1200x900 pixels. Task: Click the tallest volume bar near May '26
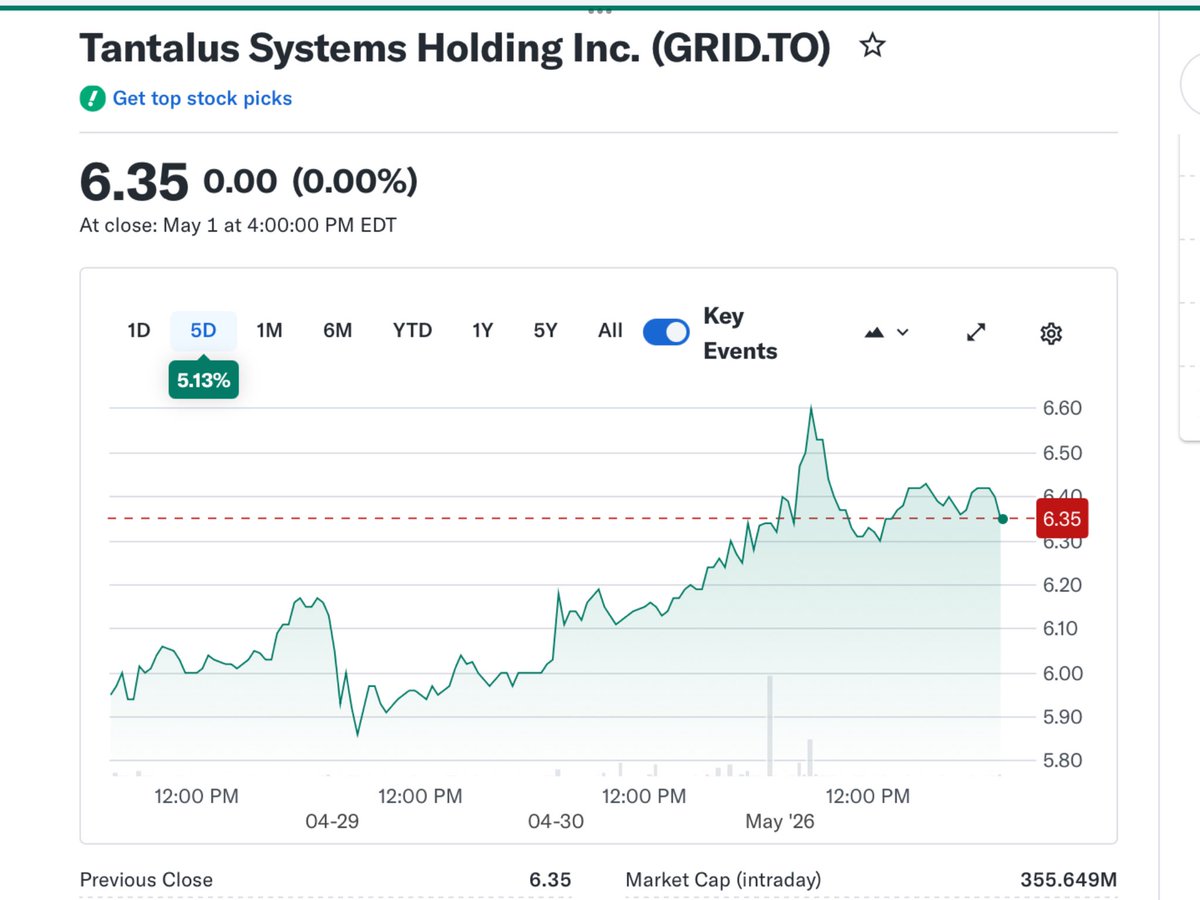[x=770, y=726]
